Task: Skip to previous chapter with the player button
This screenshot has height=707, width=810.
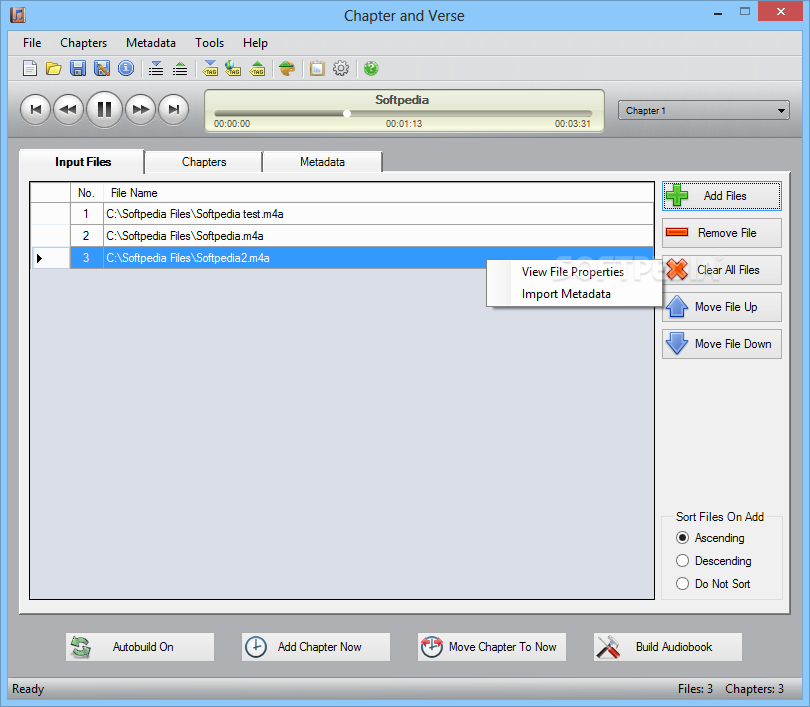Action: 36,109
